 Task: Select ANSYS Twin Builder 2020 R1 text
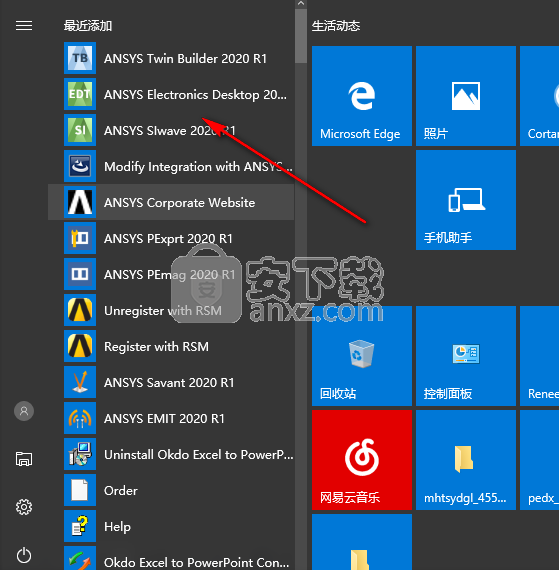tap(185, 59)
